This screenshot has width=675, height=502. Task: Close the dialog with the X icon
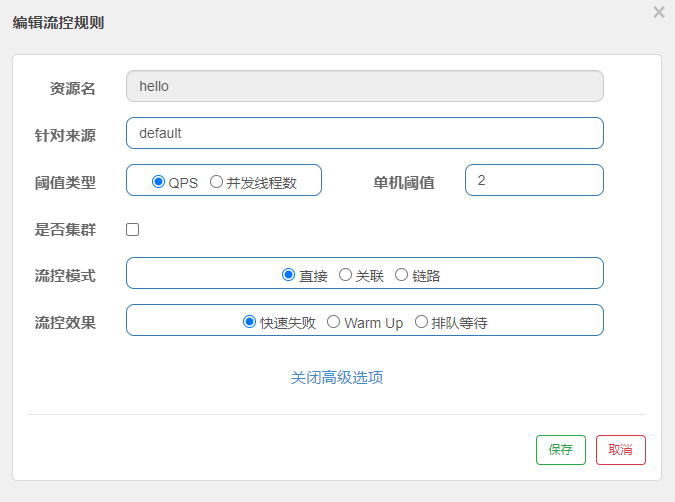658,12
